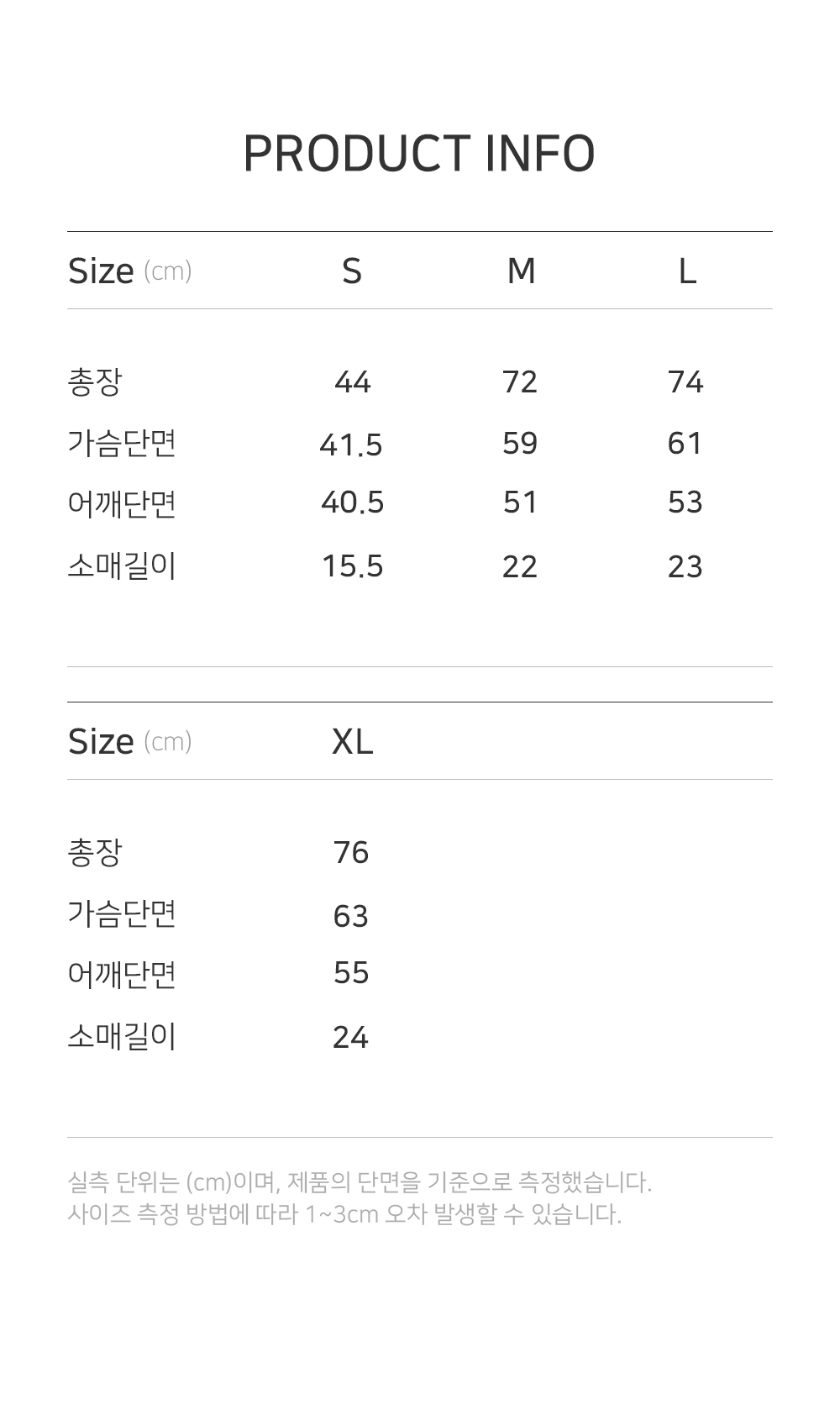Click the S sleeve length value 15.5

pos(352,567)
